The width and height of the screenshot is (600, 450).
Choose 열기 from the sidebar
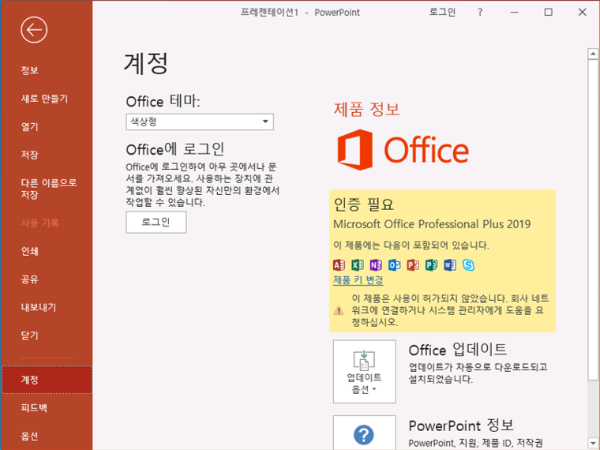coord(29,127)
